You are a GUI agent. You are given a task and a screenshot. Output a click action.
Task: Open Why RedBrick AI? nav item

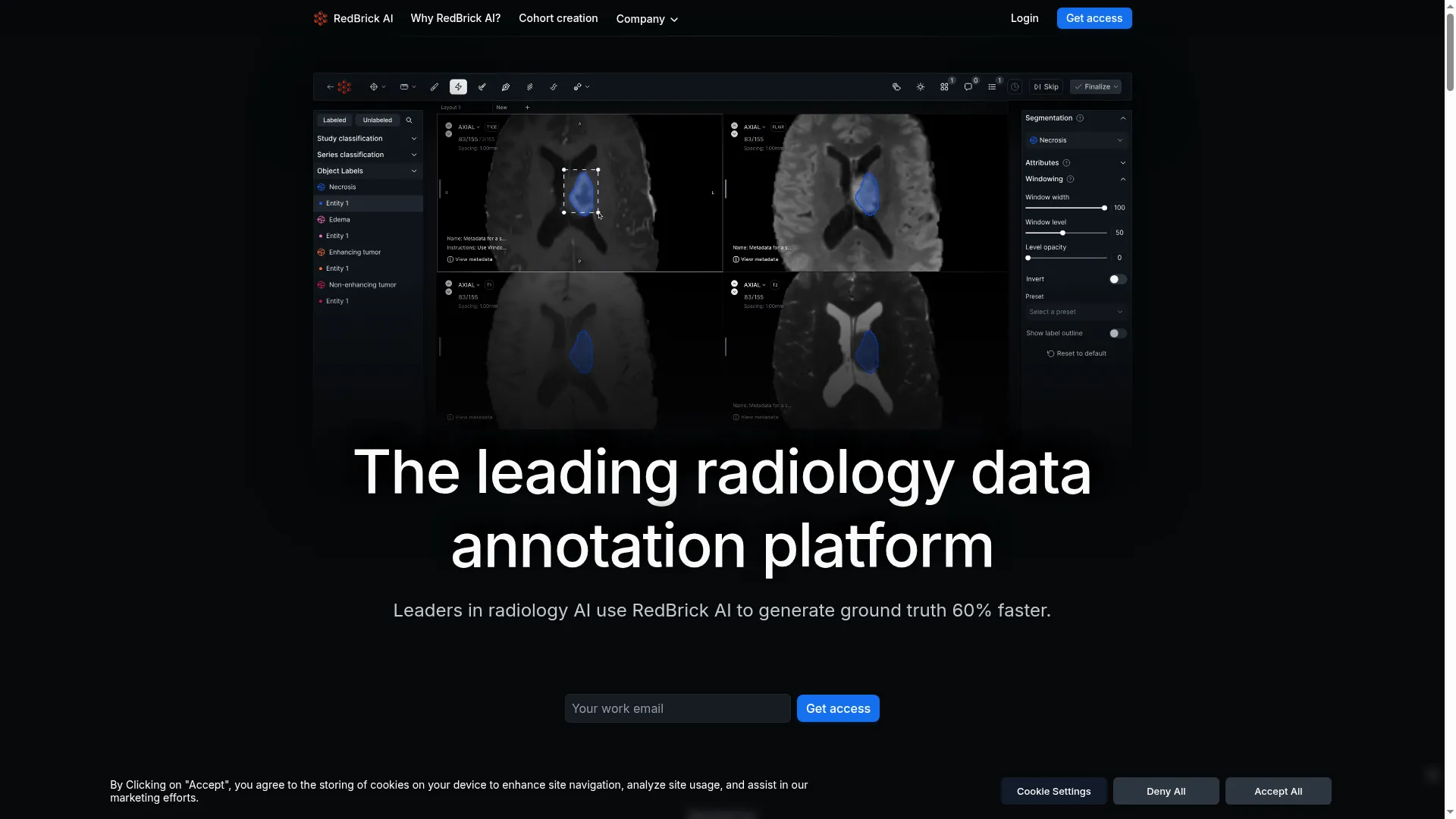point(456,18)
